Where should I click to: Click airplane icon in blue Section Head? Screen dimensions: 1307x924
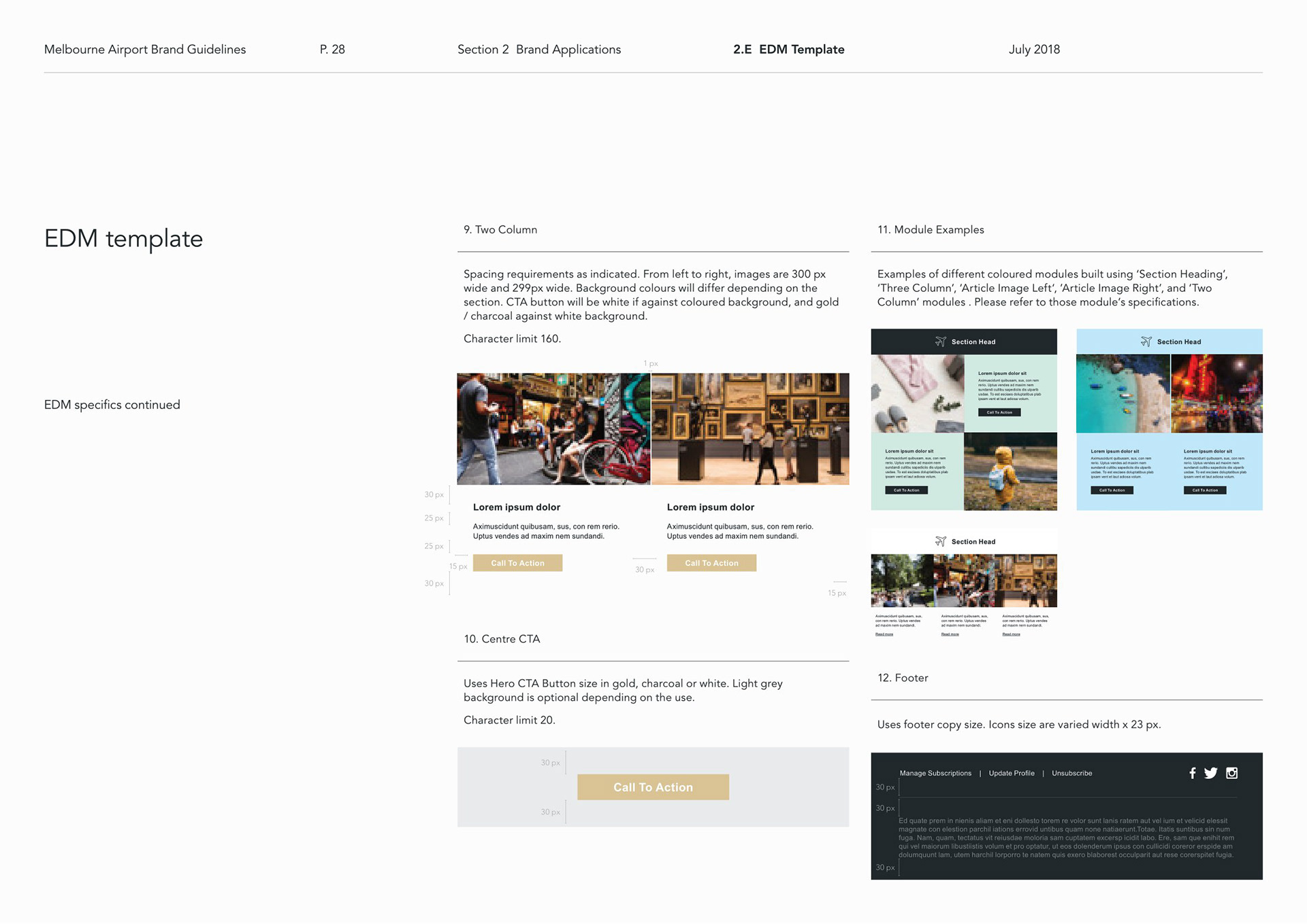tap(1146, 342)
